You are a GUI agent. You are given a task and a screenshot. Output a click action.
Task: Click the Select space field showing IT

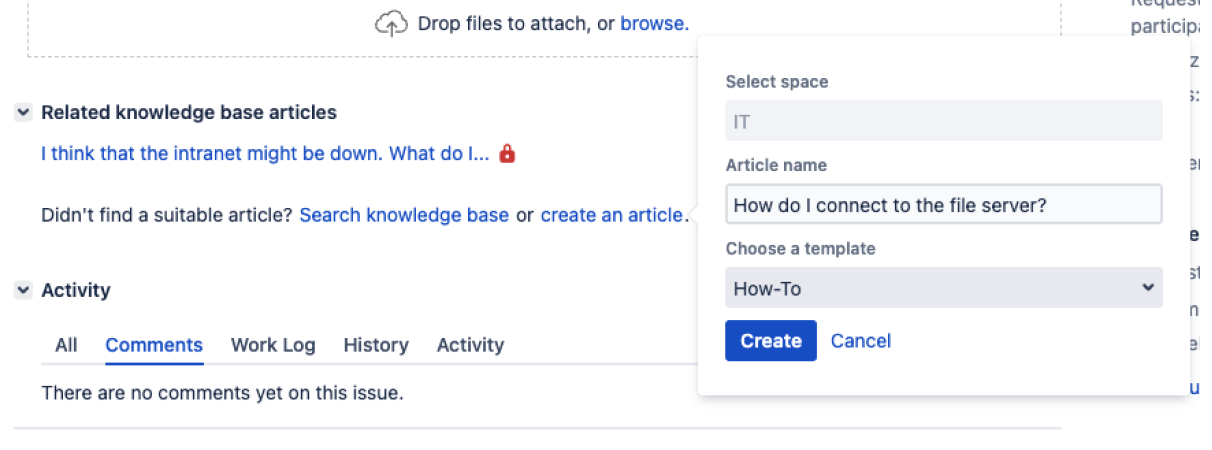point(943,121)
